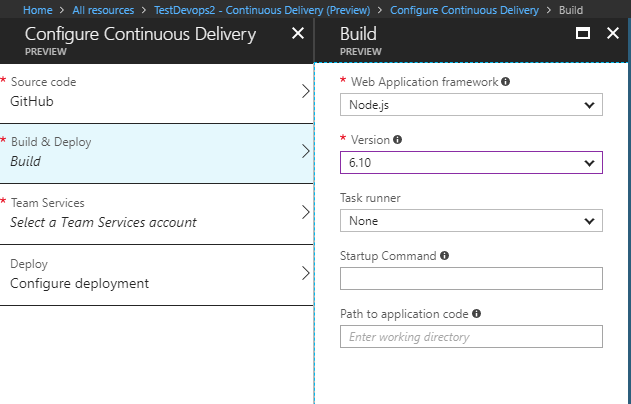Click the Enter working directory field
The width and height of the screenshot is (631, 404).
(471, 336)
